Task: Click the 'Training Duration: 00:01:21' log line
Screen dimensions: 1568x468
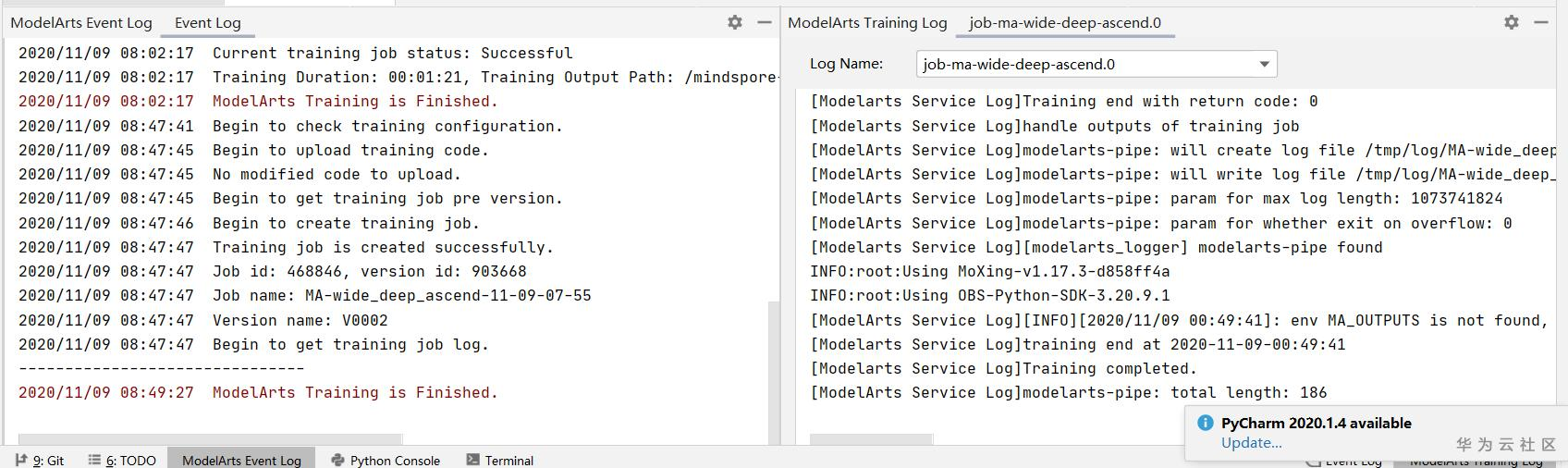Action: point(398,77)
